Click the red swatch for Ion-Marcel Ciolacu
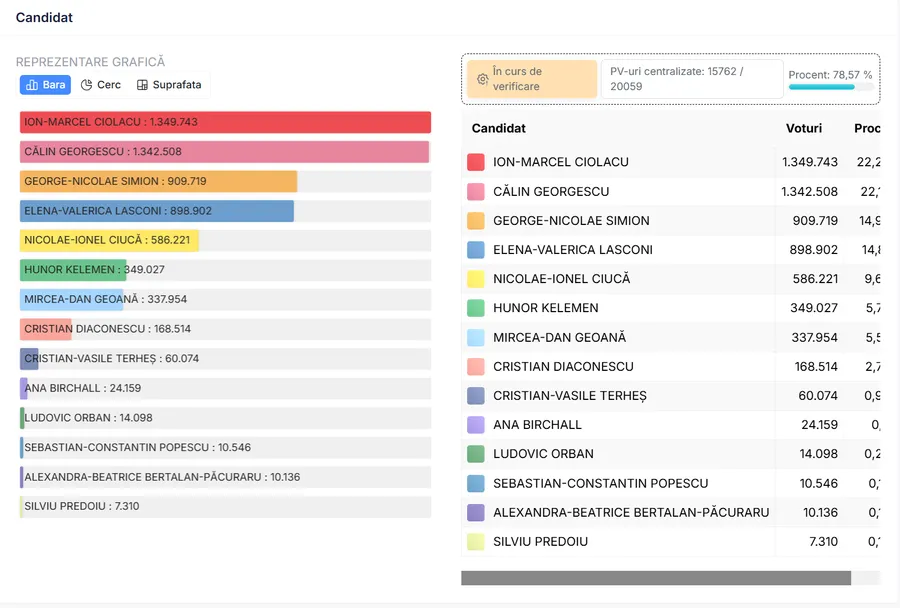 point(476,162)
